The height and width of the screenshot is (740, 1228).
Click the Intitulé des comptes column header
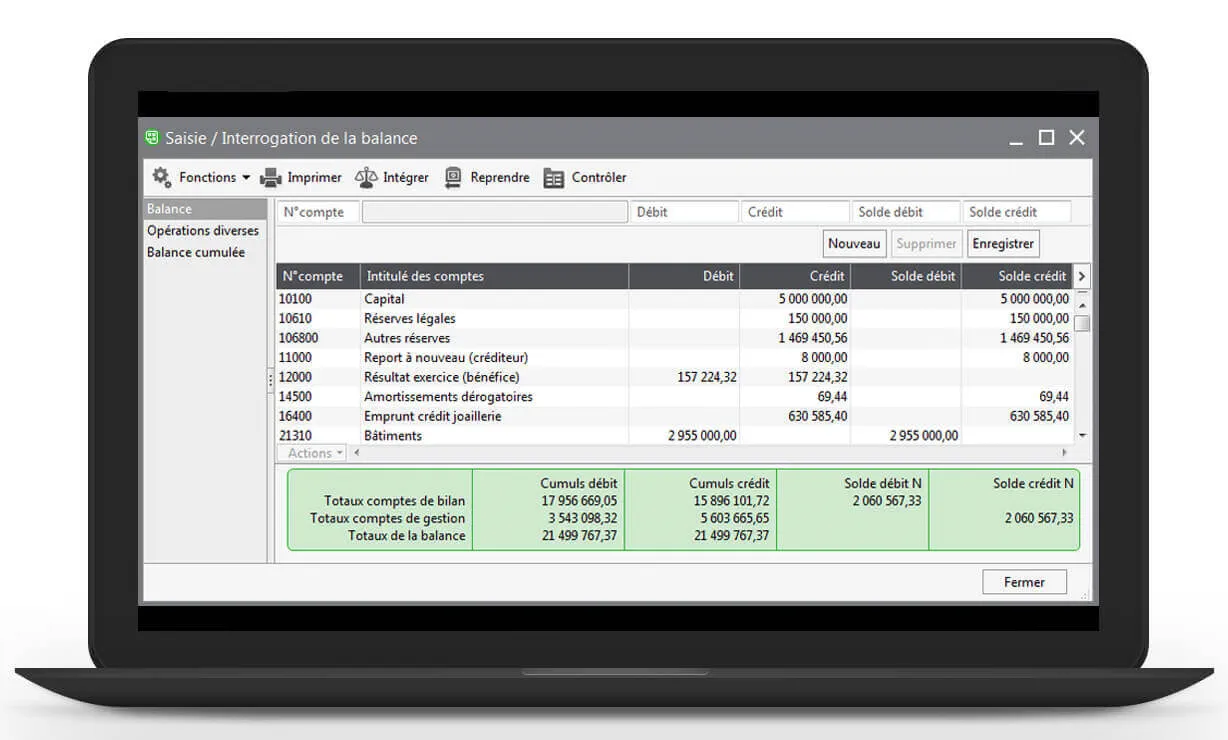(495, 276)
